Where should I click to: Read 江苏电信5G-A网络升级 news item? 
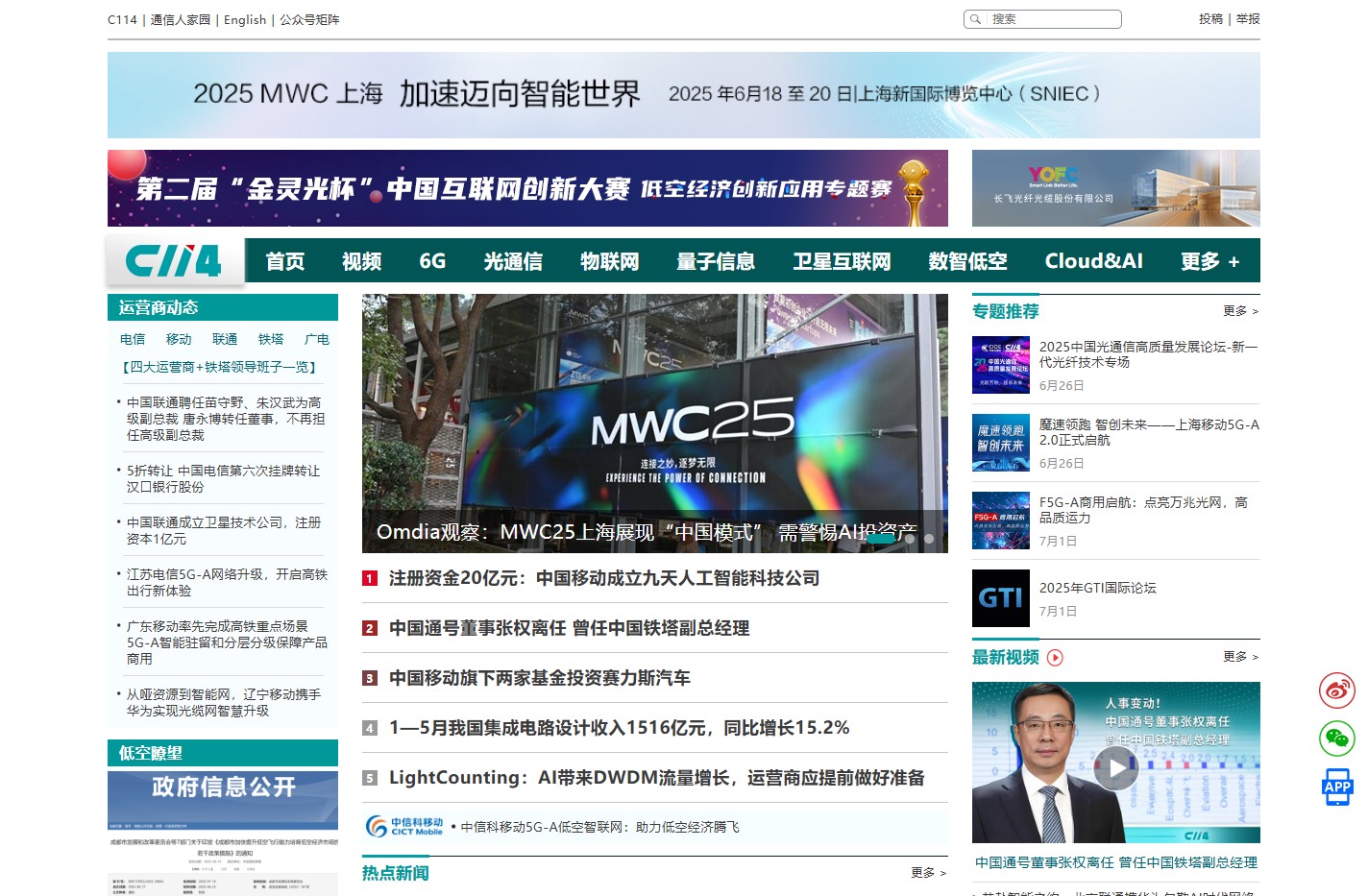(x=227, y=582)
